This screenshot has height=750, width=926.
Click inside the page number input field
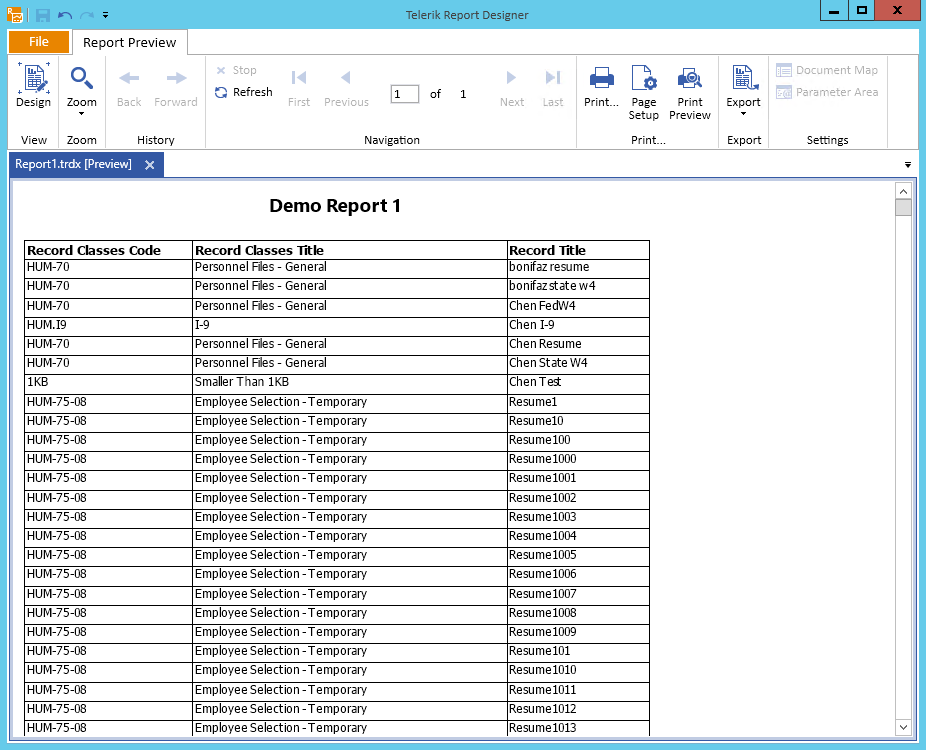point(404,93)
